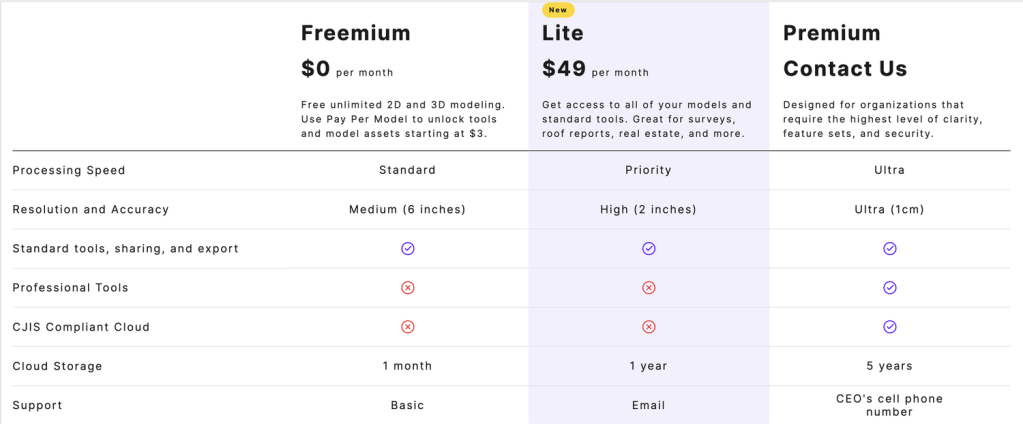
Task: Click Premium checkmark for Professional Tools
Action: coord(890,288)
